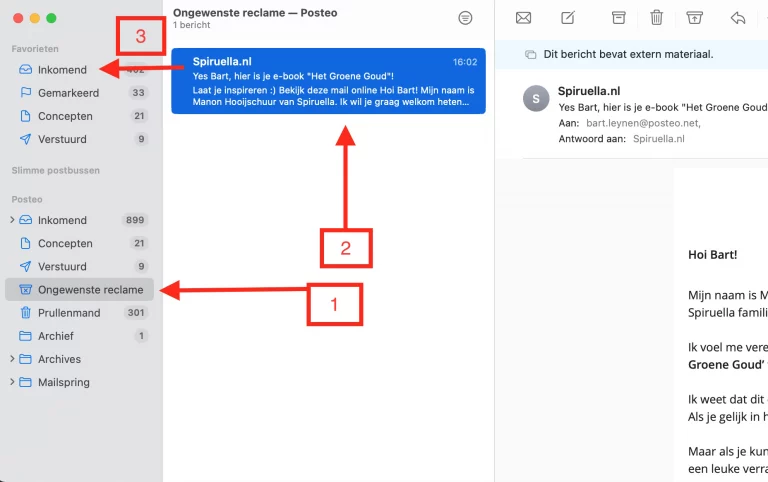Click the Favorieten section header
The image size is (768, 482).
tap(35, 48)
